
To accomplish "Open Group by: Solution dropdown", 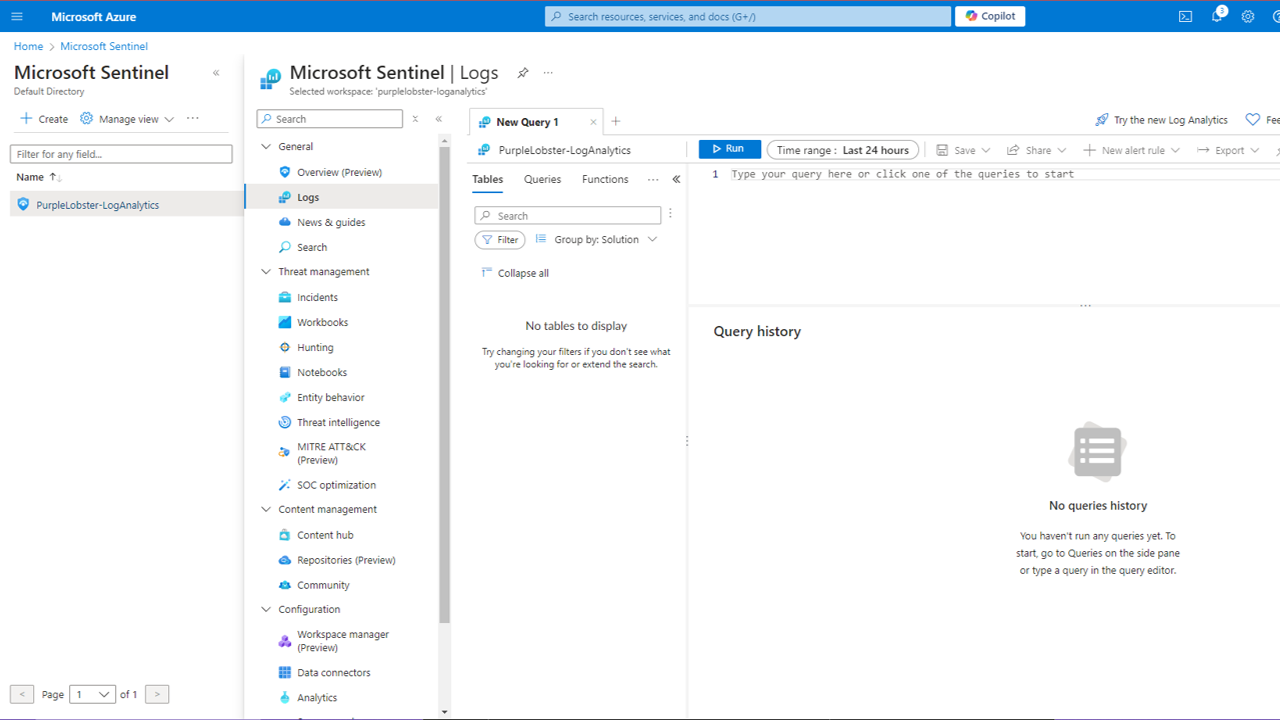I will pyautogui.click(x=597, y=240).
